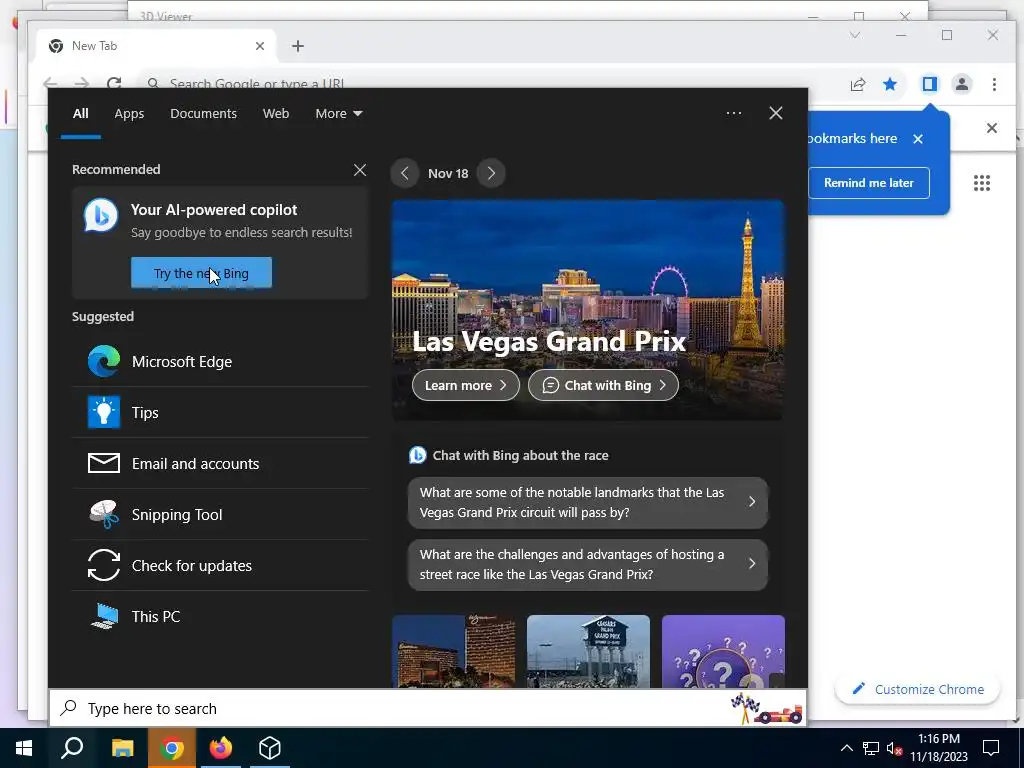Click Customize Chrome button
The width and height of the screenshot is (1024, 768).
[x=918, y=690]
